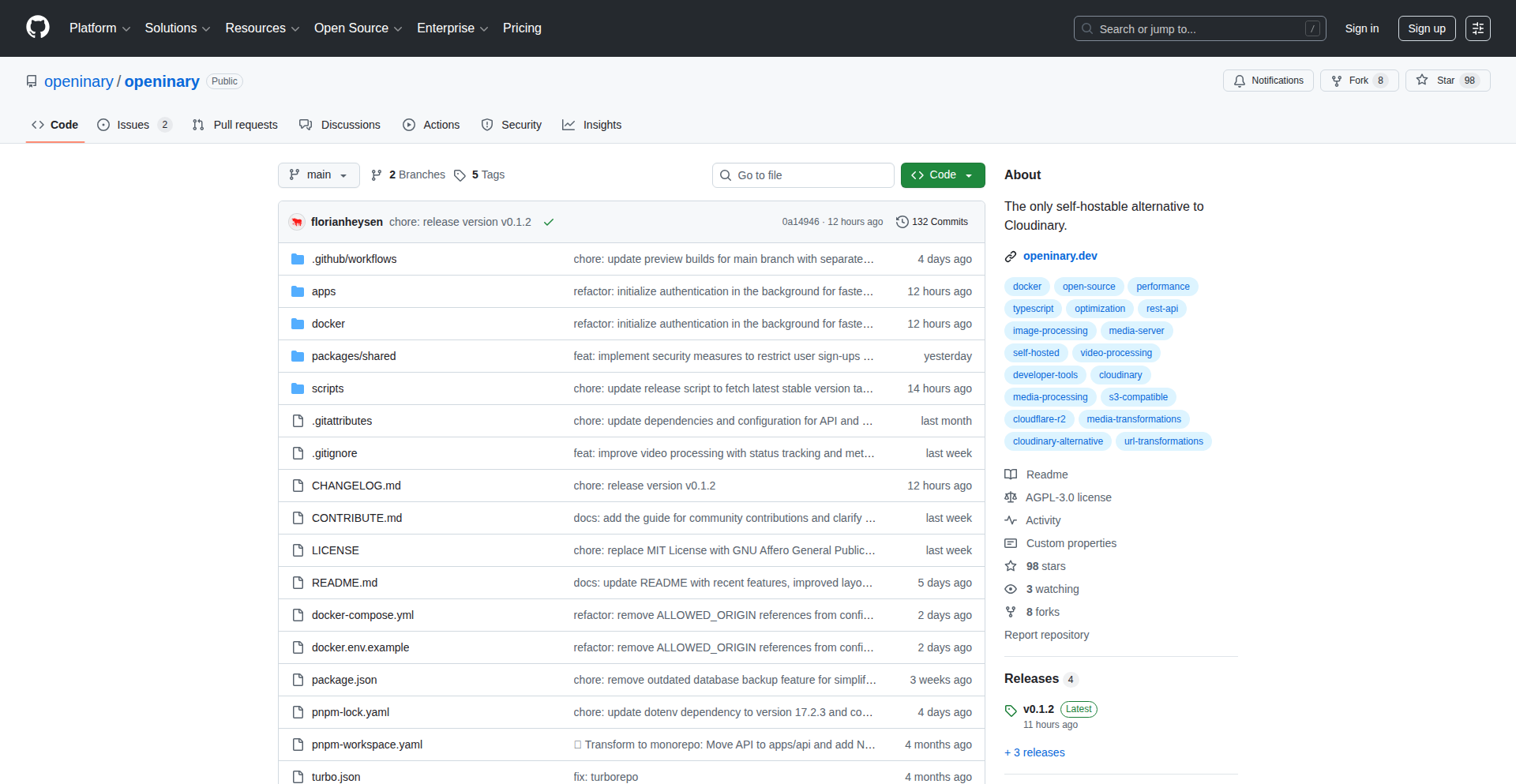
Task: Click the verified commit checkmark
Action: (x=548, y=222)
